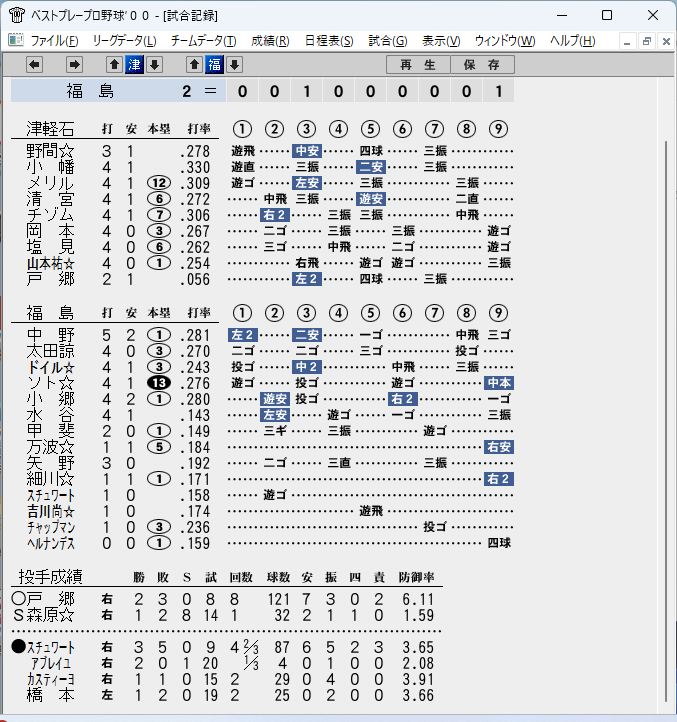Open the ウィンドウ(W) menu
Viewport: 677px width, 722px height.
(505, 41)
